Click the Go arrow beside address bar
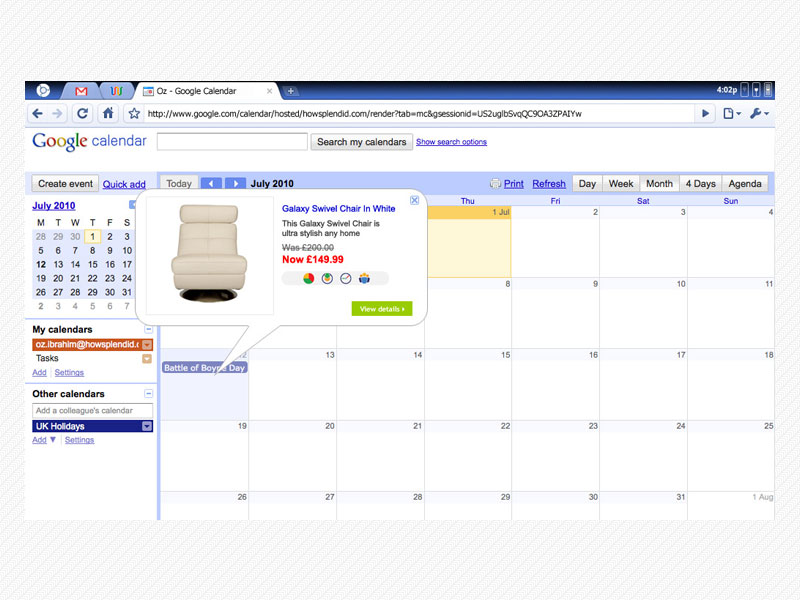Viewport: 800px width, 600px height. pyautogui.click(x=705, y=113)
